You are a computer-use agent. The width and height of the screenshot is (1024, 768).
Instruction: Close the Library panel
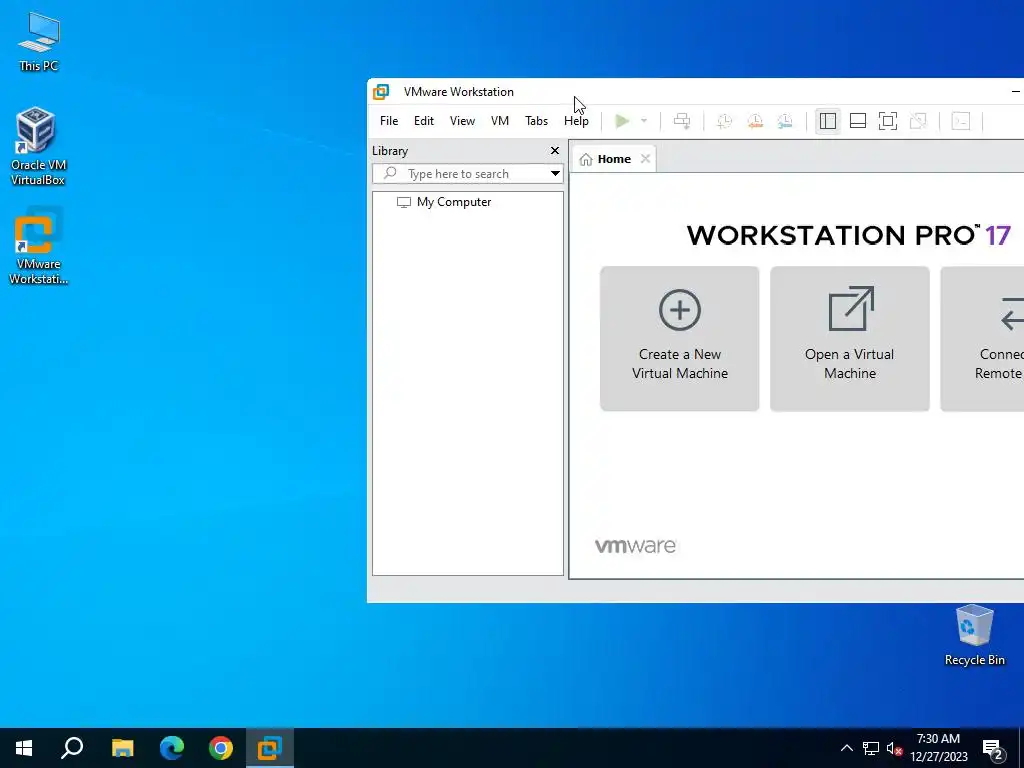pyautogui.click(x=554, y=151)
